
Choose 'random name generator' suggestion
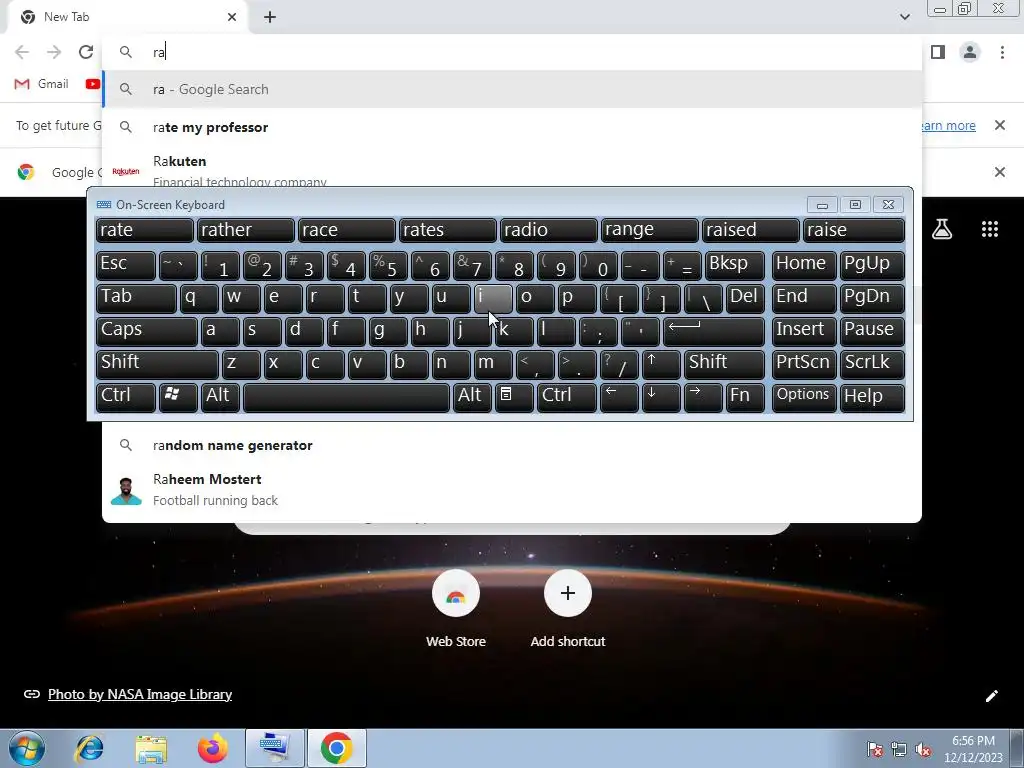pos(512,445)
